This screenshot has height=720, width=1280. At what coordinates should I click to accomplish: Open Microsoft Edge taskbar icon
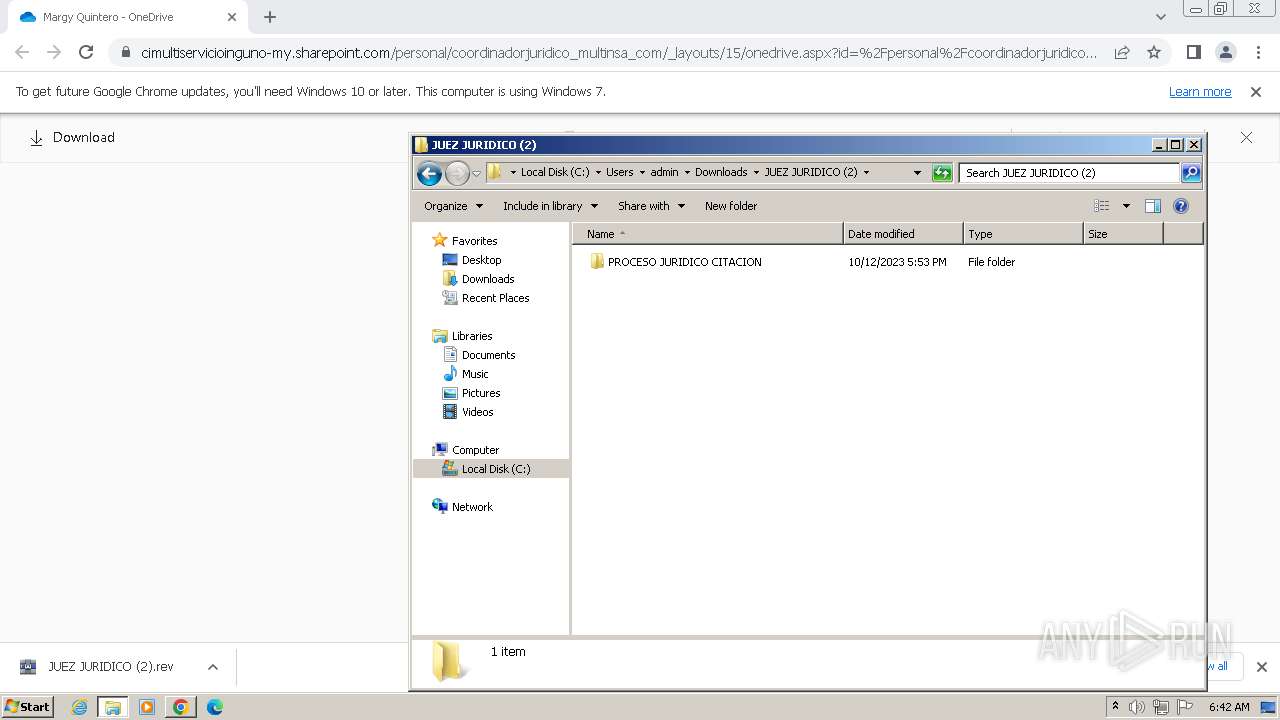tap(214, 707)
